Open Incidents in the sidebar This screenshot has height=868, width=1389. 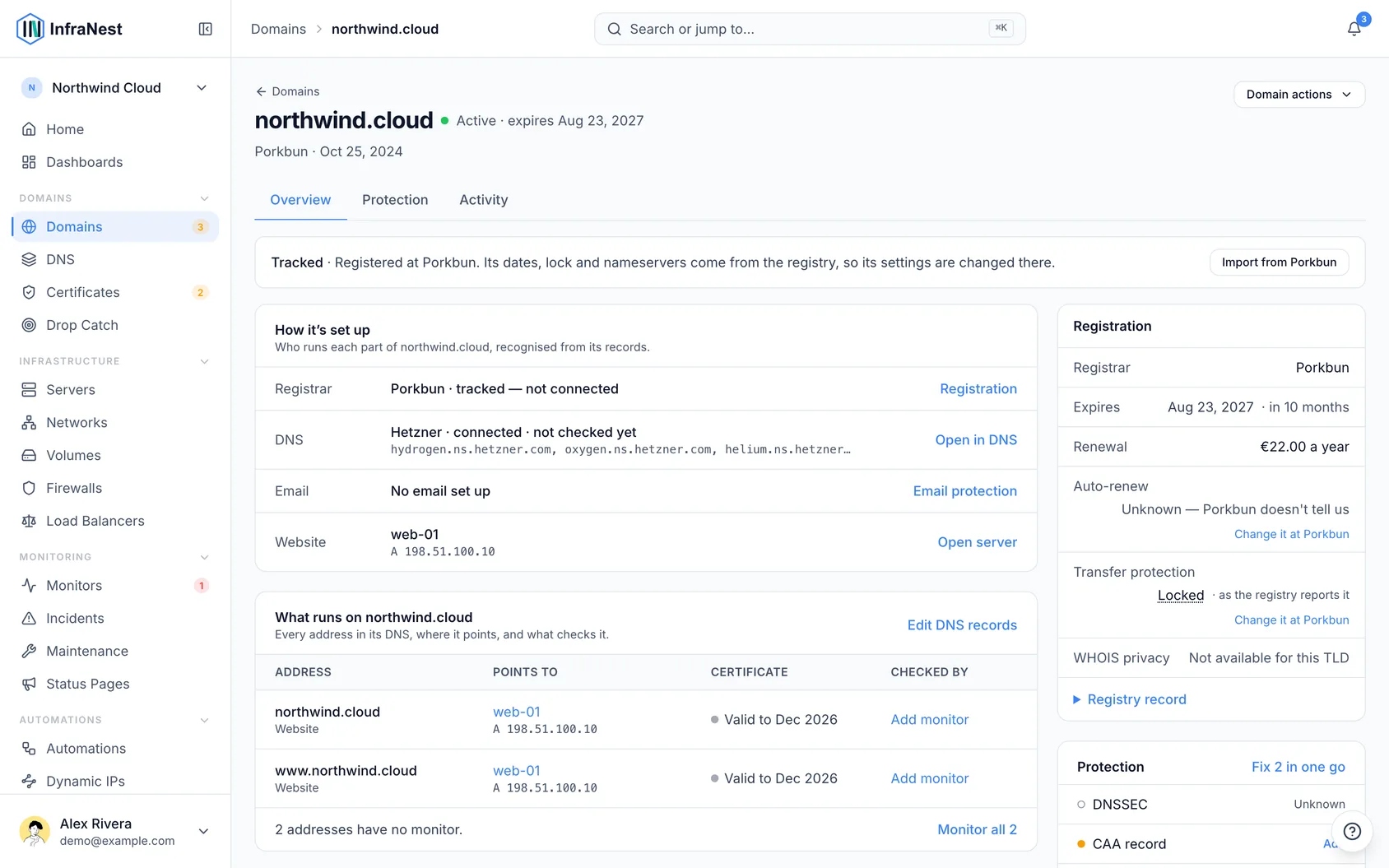click(x=115, y=618)
